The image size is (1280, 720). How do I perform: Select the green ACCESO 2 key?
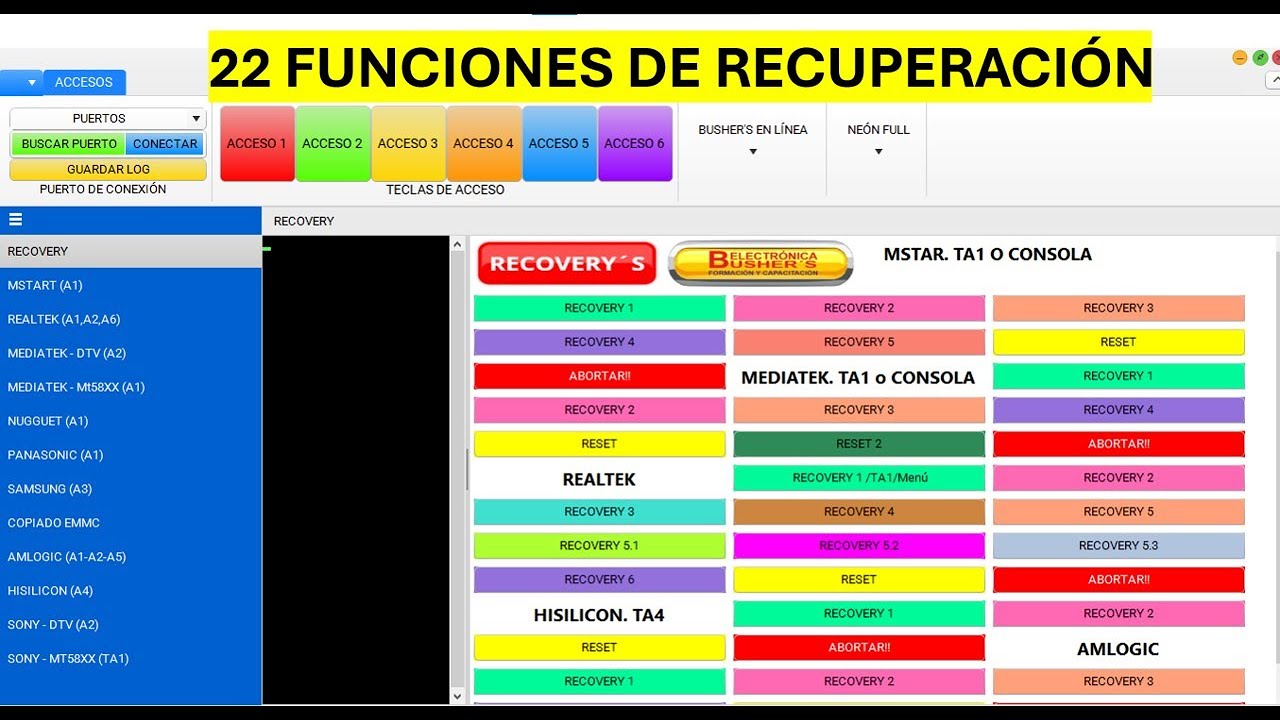coord(332,144)
